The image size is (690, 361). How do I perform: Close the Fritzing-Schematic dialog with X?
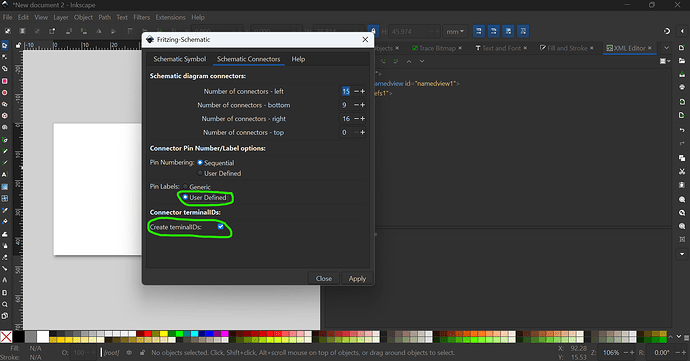(365, 39)
